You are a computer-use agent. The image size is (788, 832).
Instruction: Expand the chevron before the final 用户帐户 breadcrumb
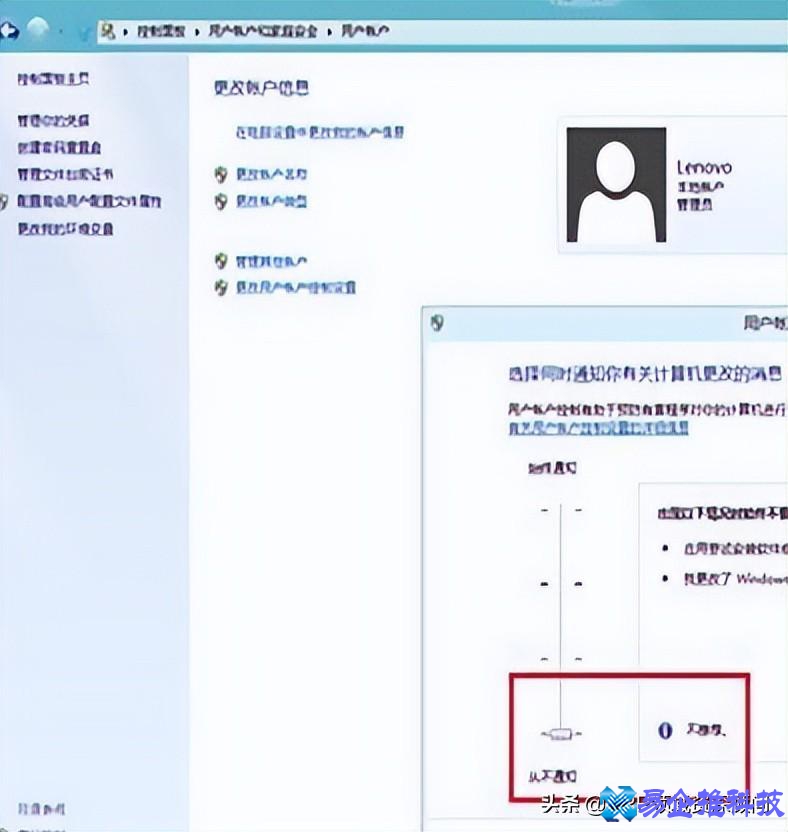[330, 32]
